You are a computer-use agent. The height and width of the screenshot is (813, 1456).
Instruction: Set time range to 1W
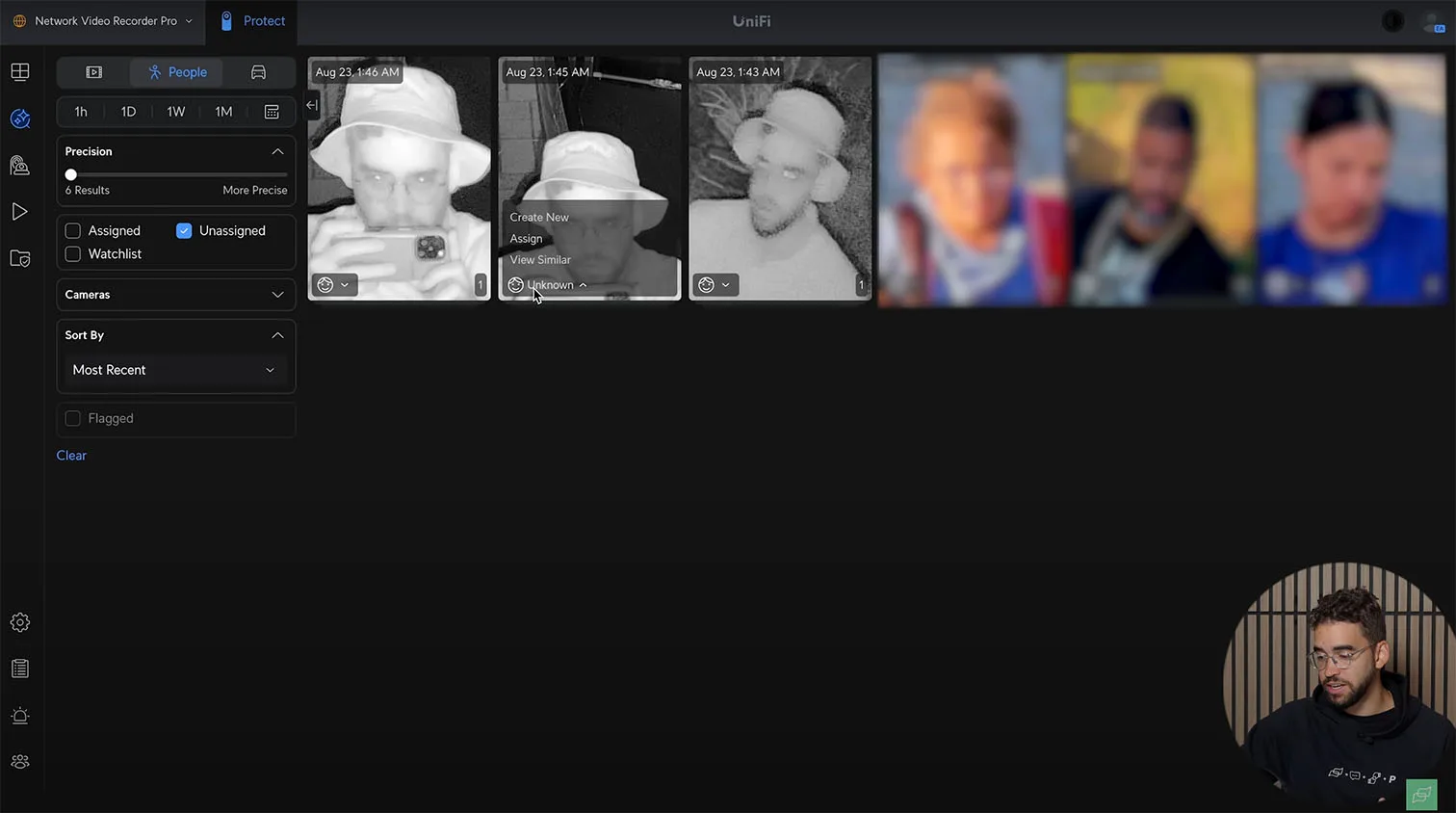175,112
